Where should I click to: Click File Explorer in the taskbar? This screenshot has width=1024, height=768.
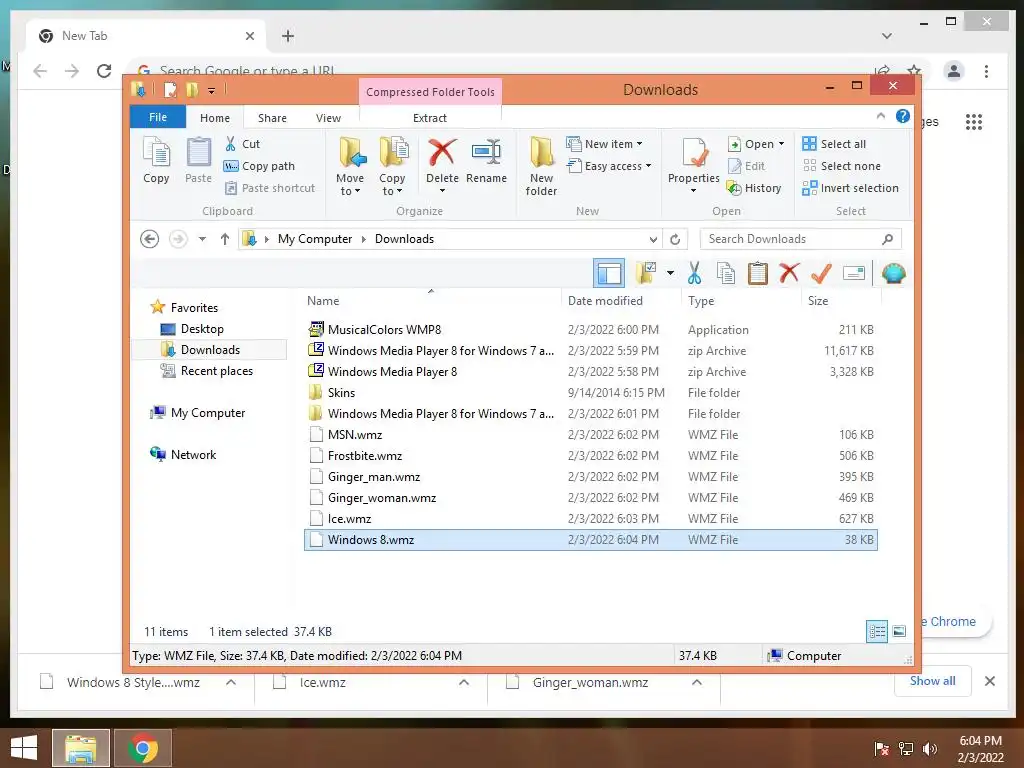[80, 748]
